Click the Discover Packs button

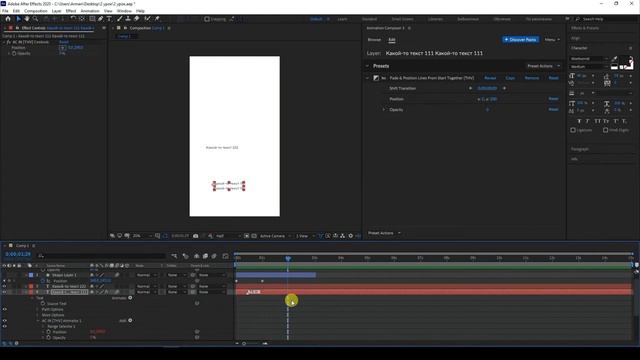(520, 40)
